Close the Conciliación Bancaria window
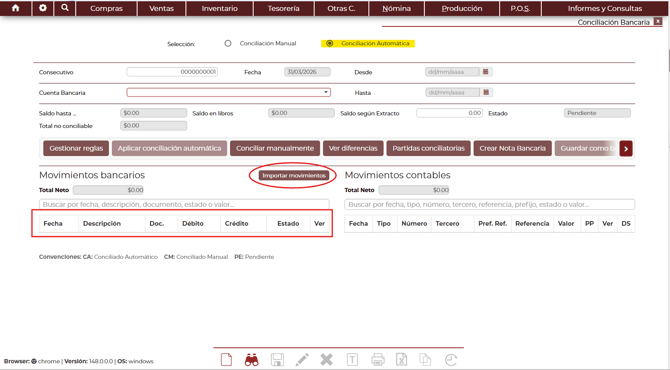Viewport: 670px width, 370px height. 658,21
